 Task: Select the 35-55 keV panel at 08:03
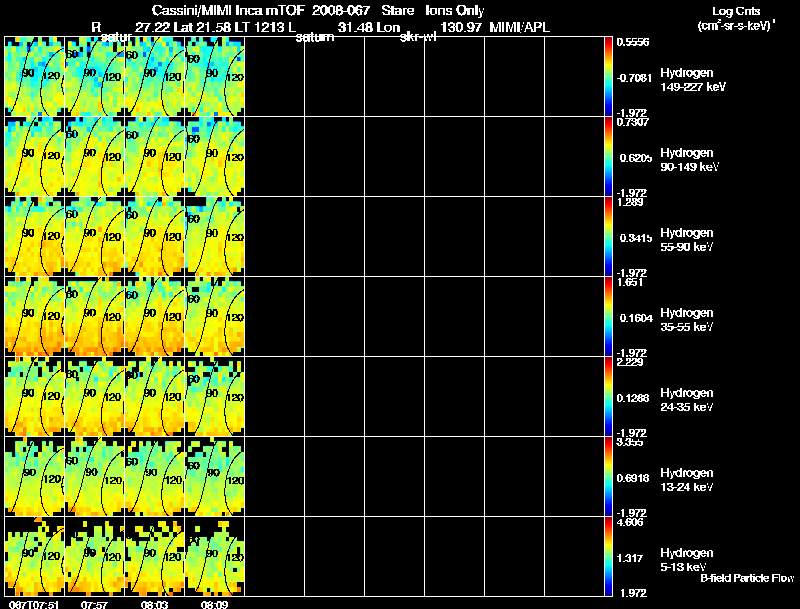click(x=155, y=317)
